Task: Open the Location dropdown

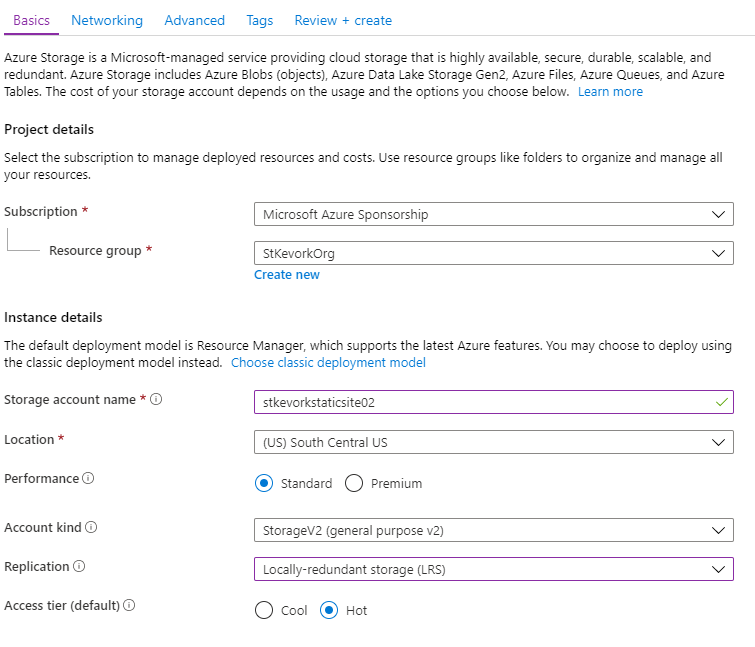Action: tap(494, 442)
